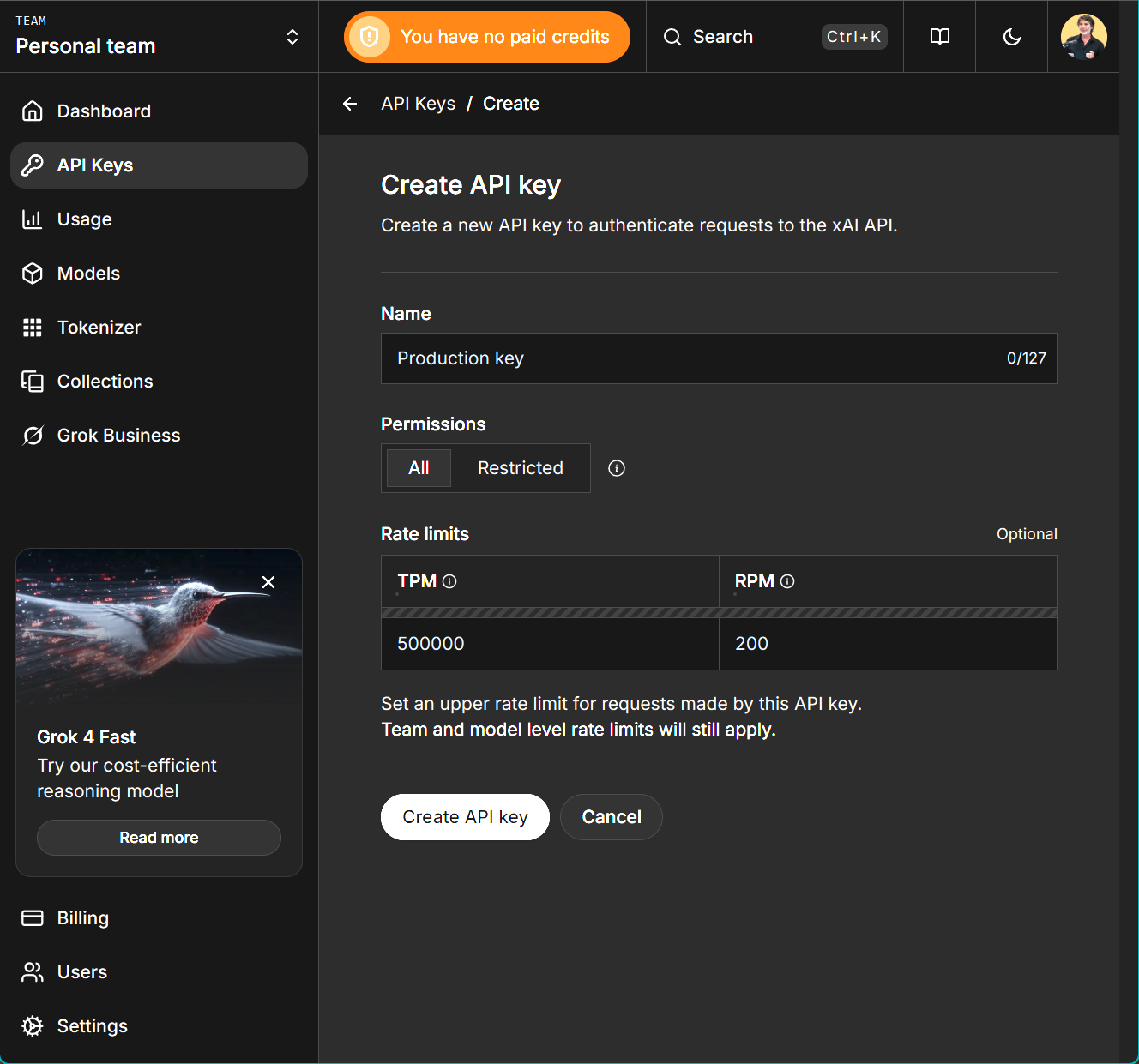Click Read more on Grok 4 Fast card
Image resolution: width=1139 pixels, height=1064 pixels.
(159, 838)
